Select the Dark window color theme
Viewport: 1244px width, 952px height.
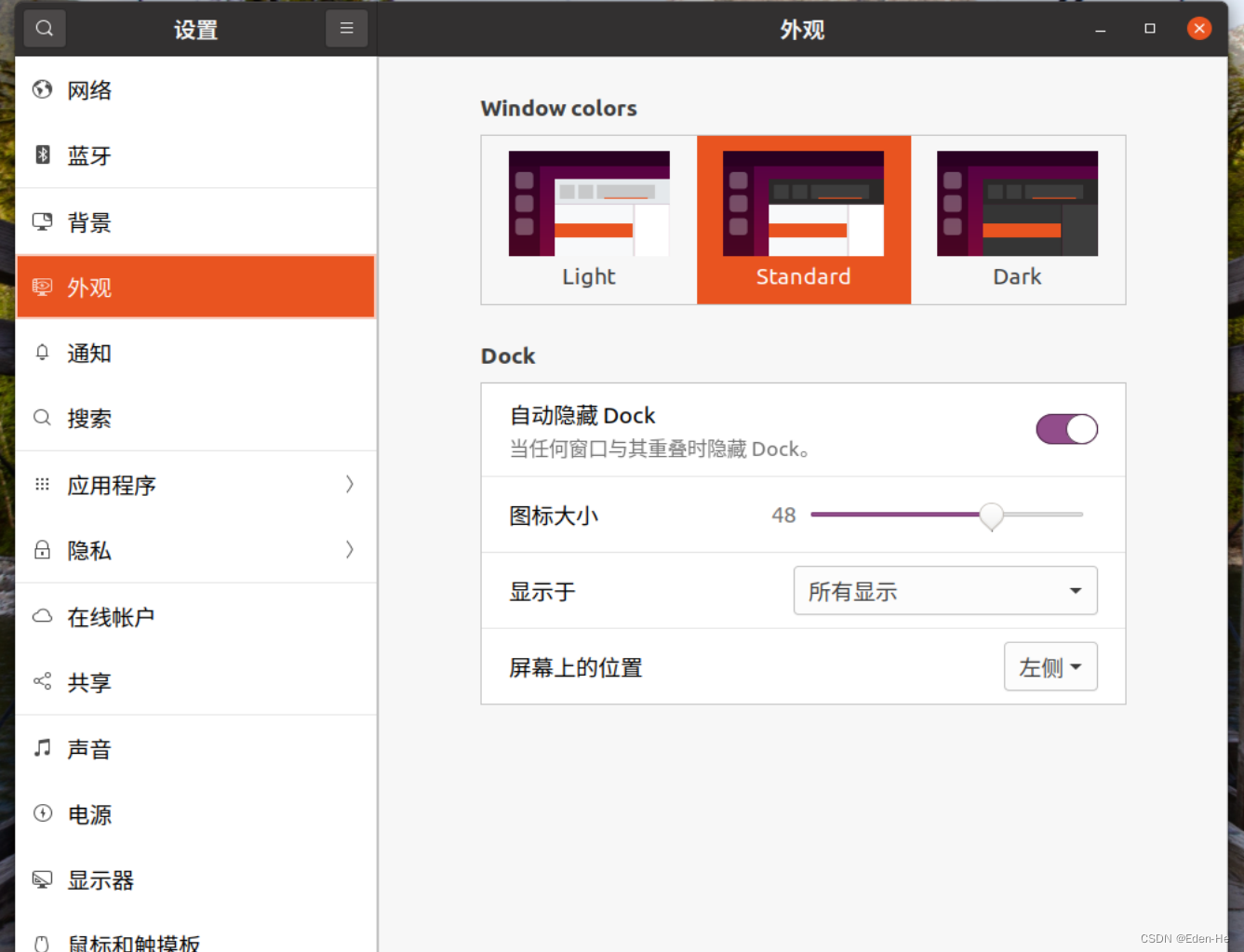click(x=1017, y=221)
